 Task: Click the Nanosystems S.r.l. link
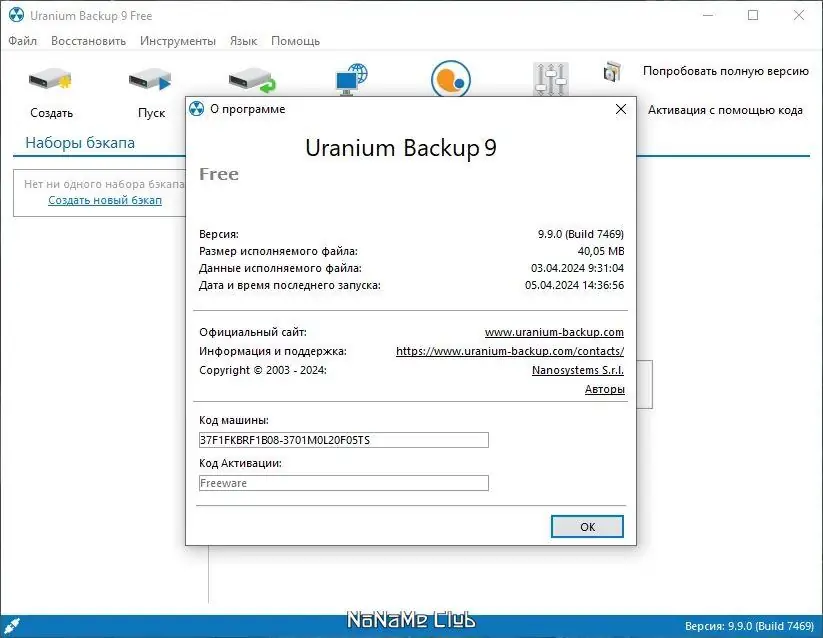click(578, 370)
